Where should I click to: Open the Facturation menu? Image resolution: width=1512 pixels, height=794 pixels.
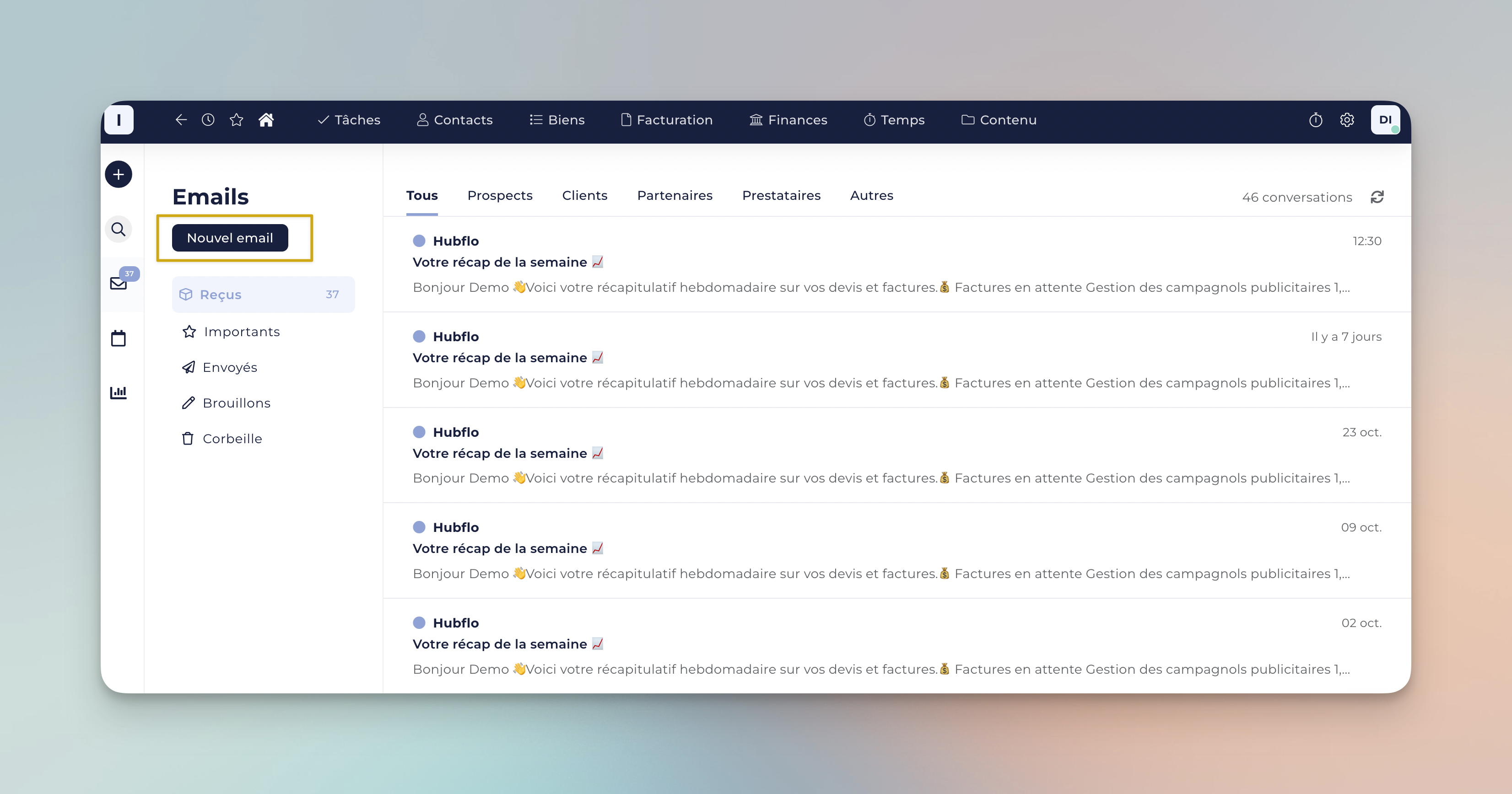pos(667,120)
